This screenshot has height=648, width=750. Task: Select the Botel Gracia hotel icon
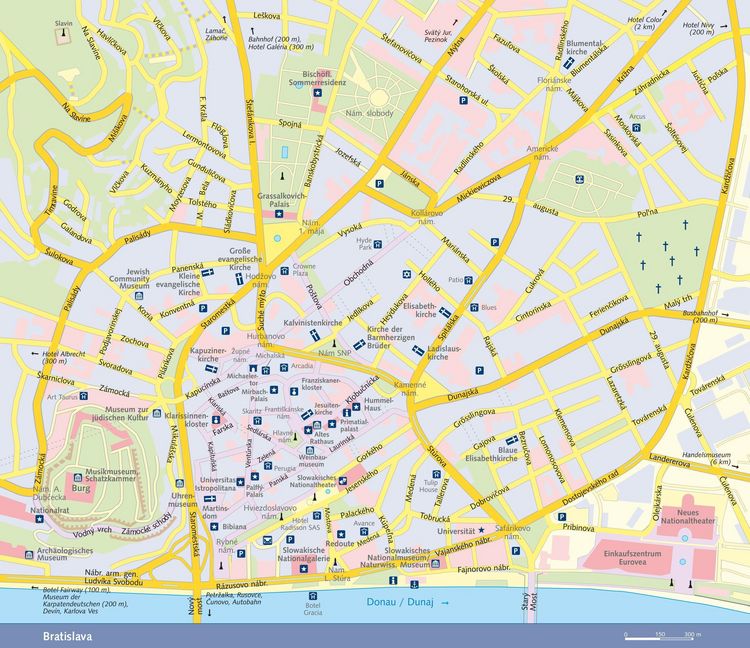pyautogui.click(x=313, y=596)
